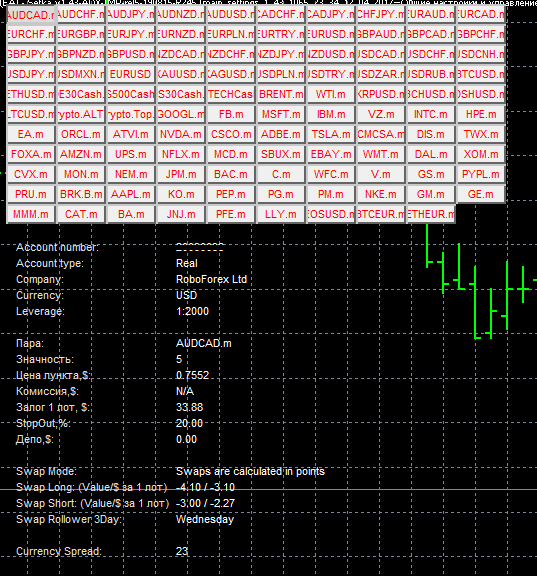Choose the XRPUSD.m button

click(x=381, y=94)
